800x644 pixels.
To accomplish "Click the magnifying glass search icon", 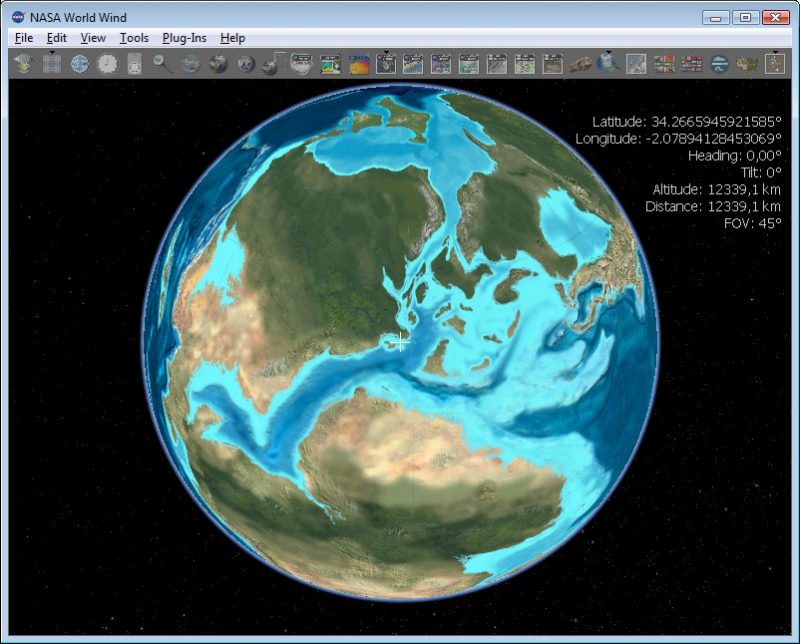I will (162, 64).
